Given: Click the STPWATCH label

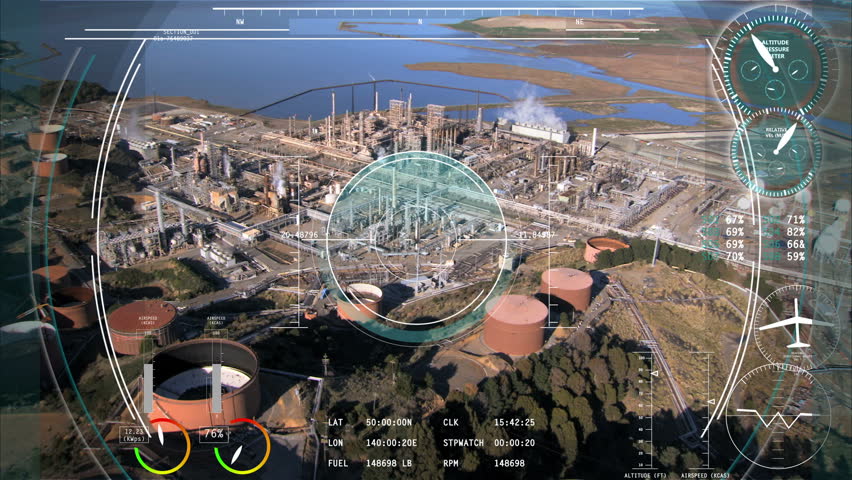Looking at the screenshot, I should (x=463, y=443).
